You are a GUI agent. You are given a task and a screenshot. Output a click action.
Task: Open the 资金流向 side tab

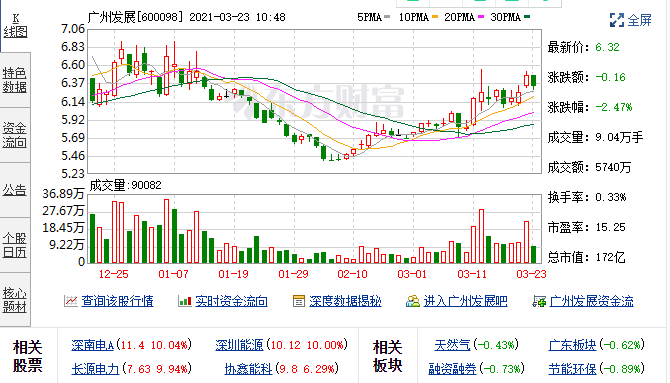[x=15, y=135]
